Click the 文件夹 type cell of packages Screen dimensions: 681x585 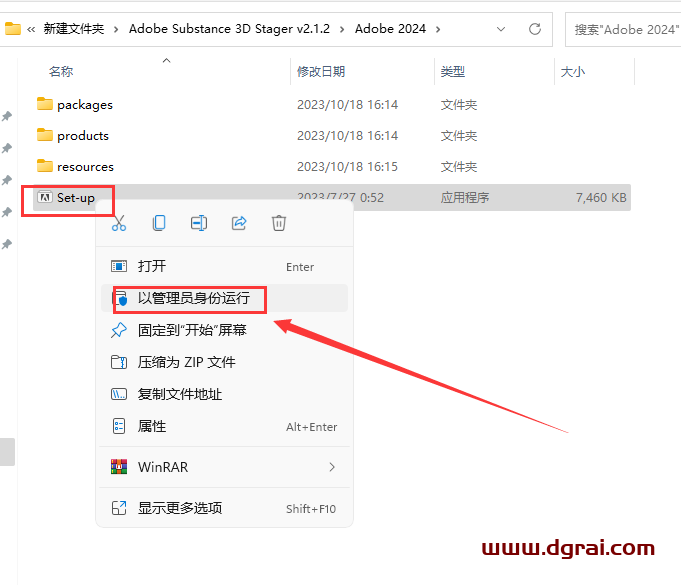(x=459, y=105)
